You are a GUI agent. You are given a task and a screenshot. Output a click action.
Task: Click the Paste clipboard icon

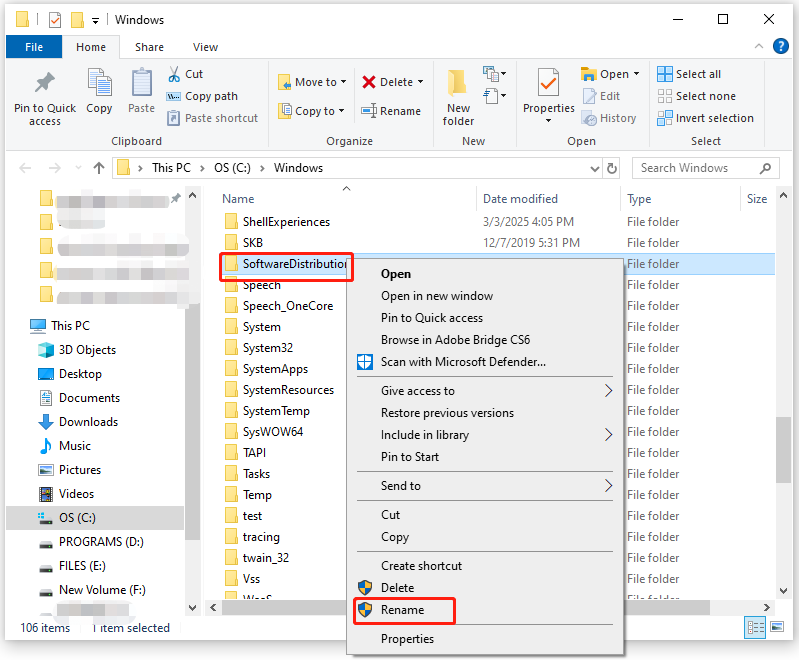pyautogui.click(x=141, y=83)
